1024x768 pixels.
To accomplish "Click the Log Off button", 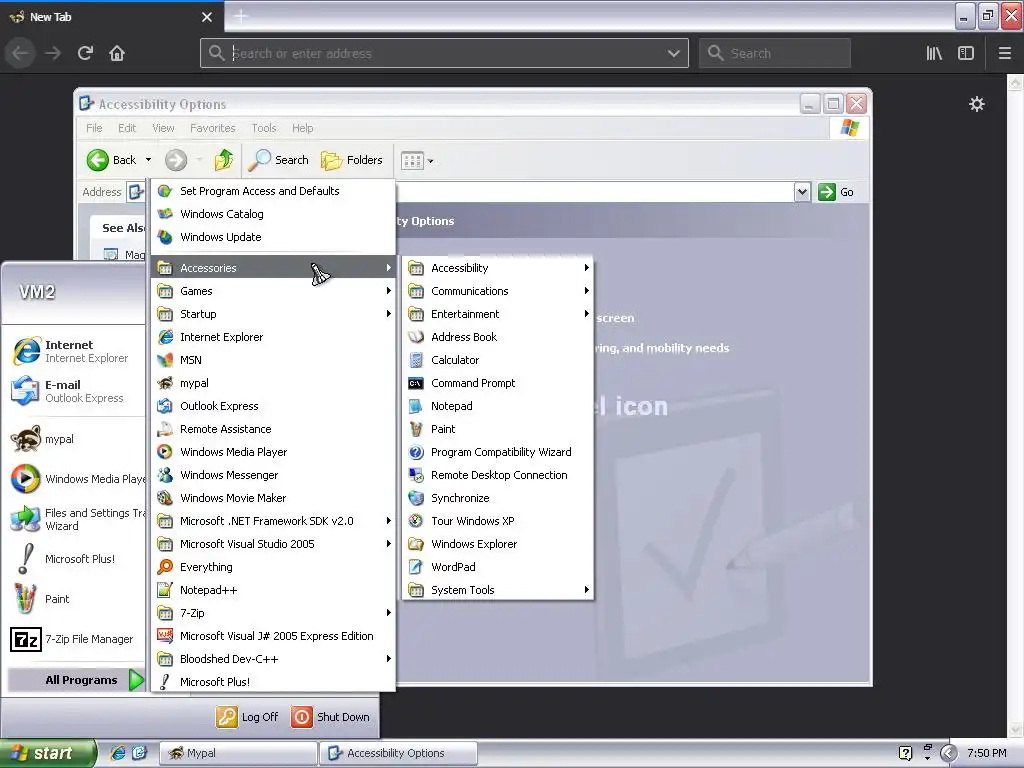I will tap(248, 717).
